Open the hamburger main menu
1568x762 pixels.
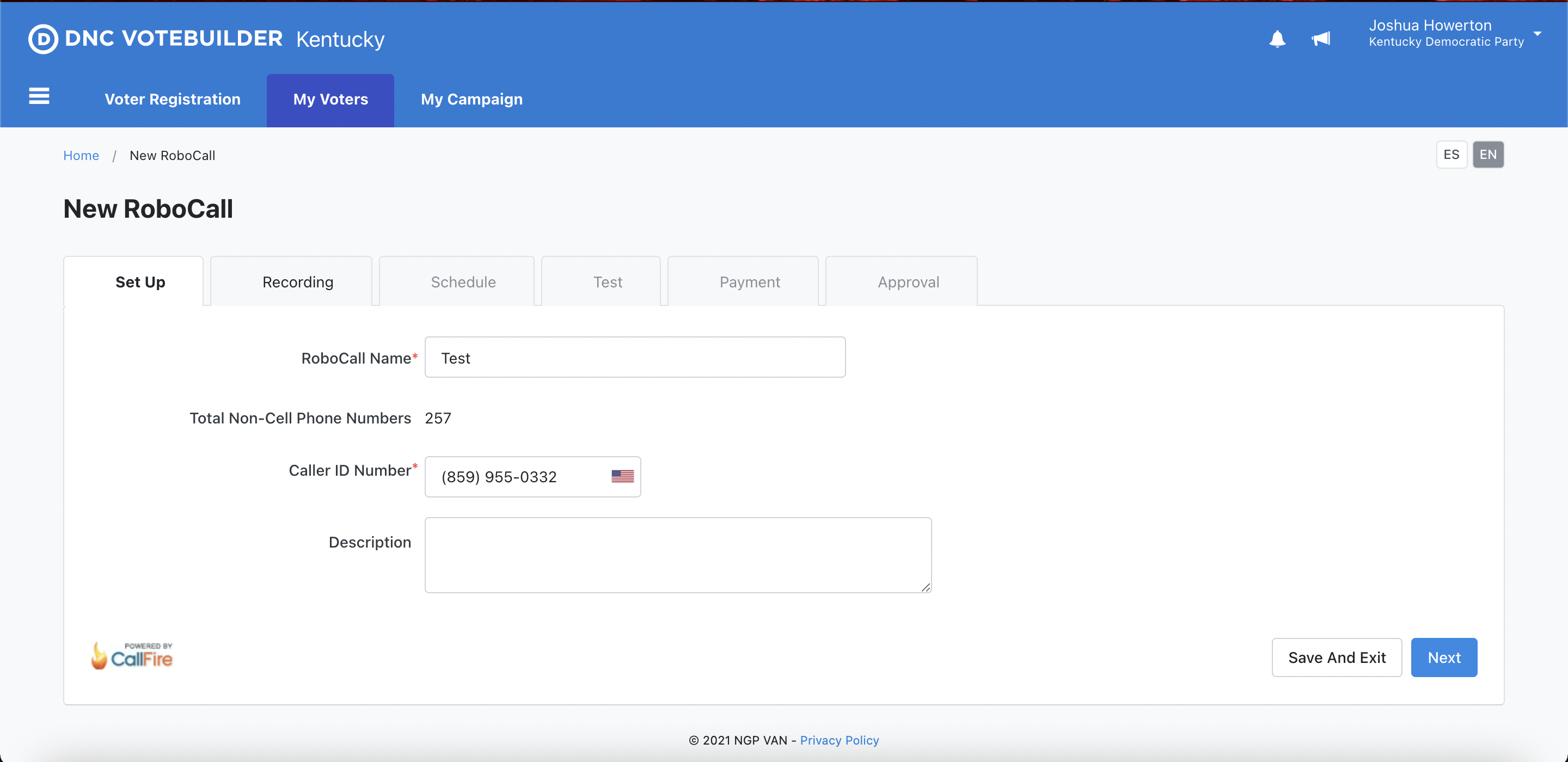click(39, 96)
